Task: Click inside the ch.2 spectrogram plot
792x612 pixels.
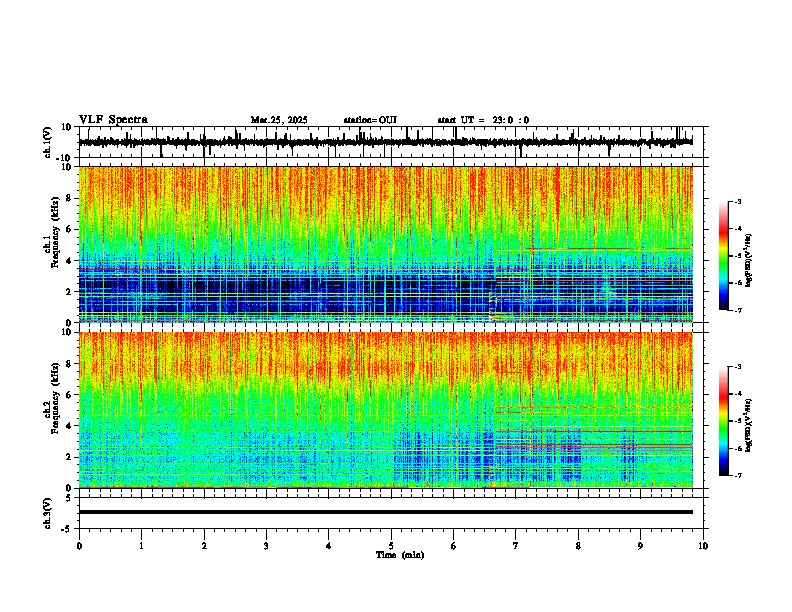Action: (x=386, y=410)
